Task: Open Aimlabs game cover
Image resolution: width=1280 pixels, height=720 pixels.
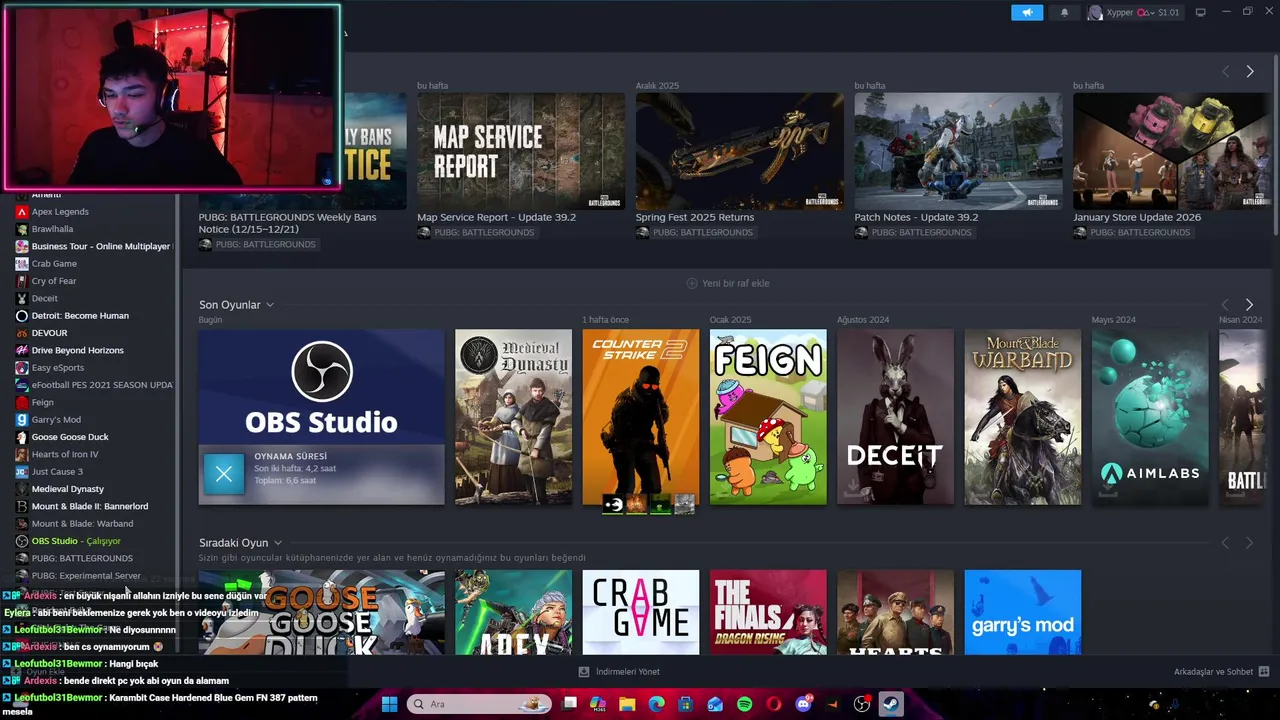Action: pos(1150,417)
